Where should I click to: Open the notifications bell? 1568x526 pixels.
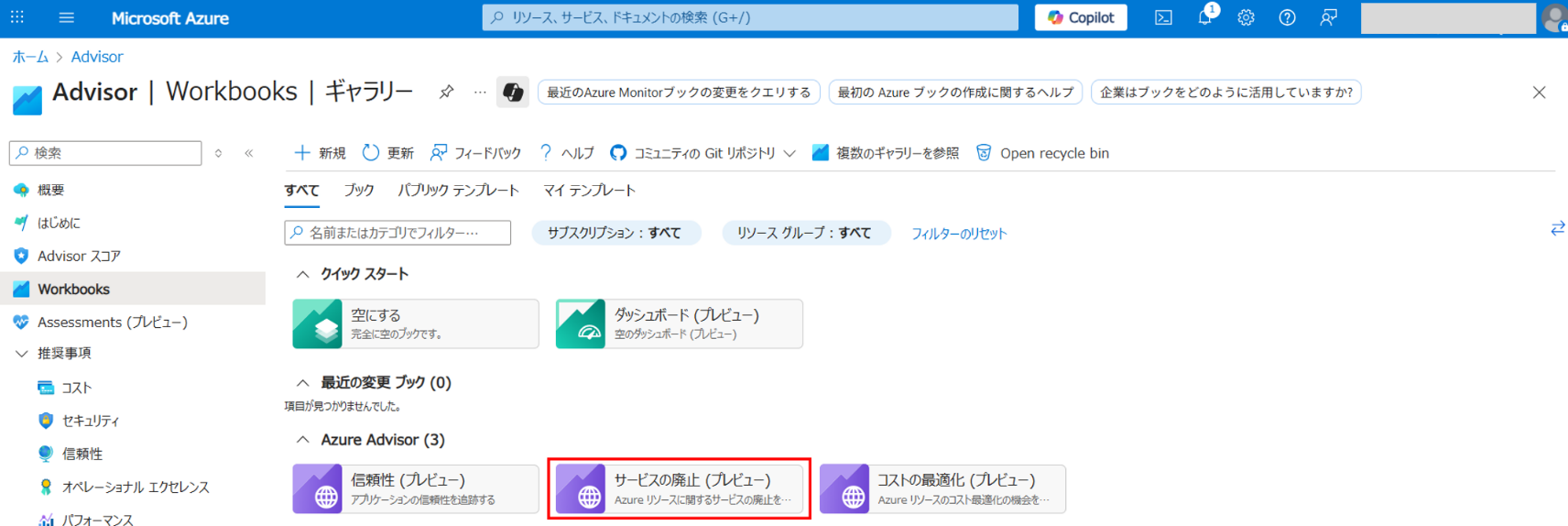(1205, 16)
